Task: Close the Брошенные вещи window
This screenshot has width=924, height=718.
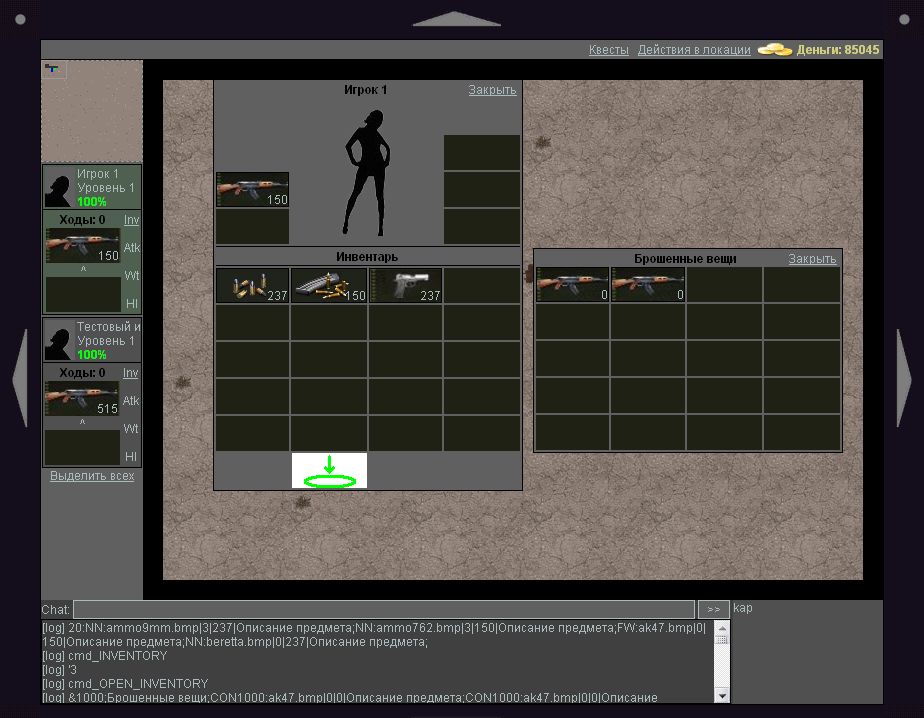Action: click(x=812, y=259)
